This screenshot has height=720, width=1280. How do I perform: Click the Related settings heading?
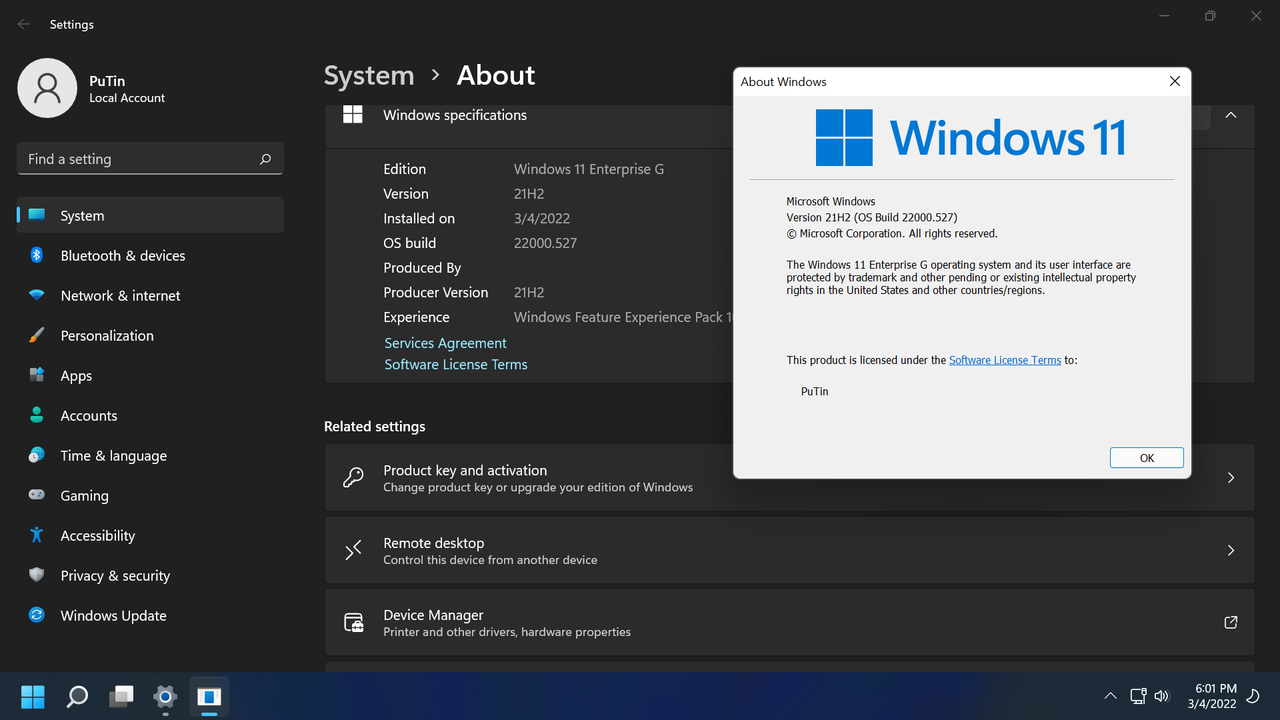click(375, 426)
